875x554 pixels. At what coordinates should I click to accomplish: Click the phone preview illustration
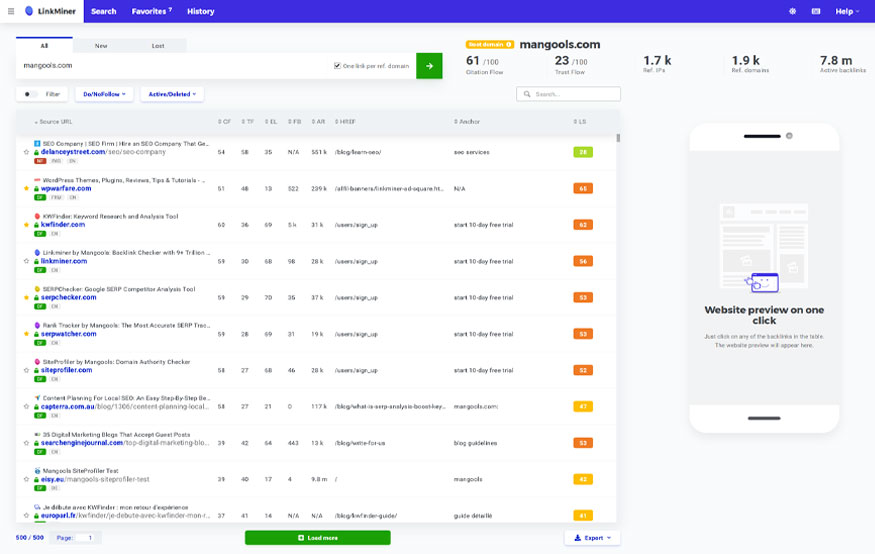[764, 248]
